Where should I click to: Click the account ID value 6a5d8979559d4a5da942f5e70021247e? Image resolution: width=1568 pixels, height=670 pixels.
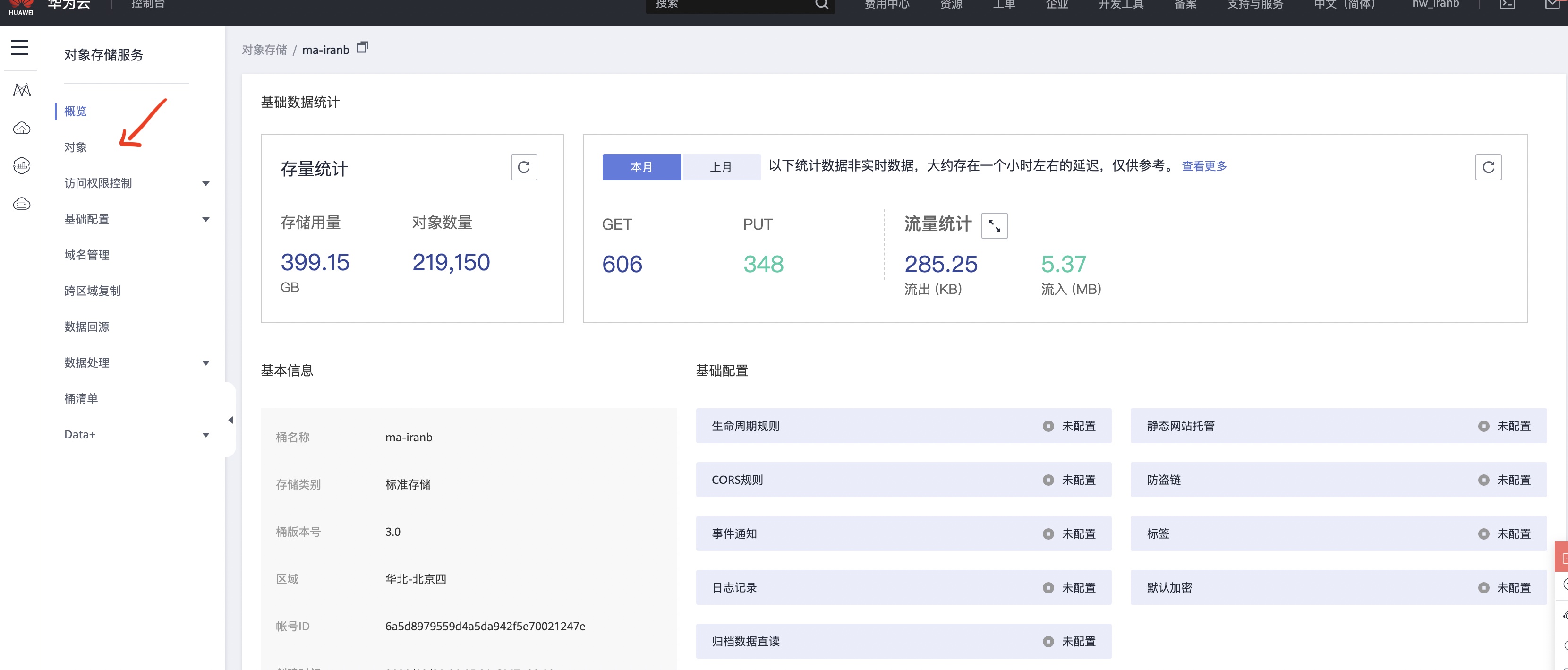click(x=485, y=626)
